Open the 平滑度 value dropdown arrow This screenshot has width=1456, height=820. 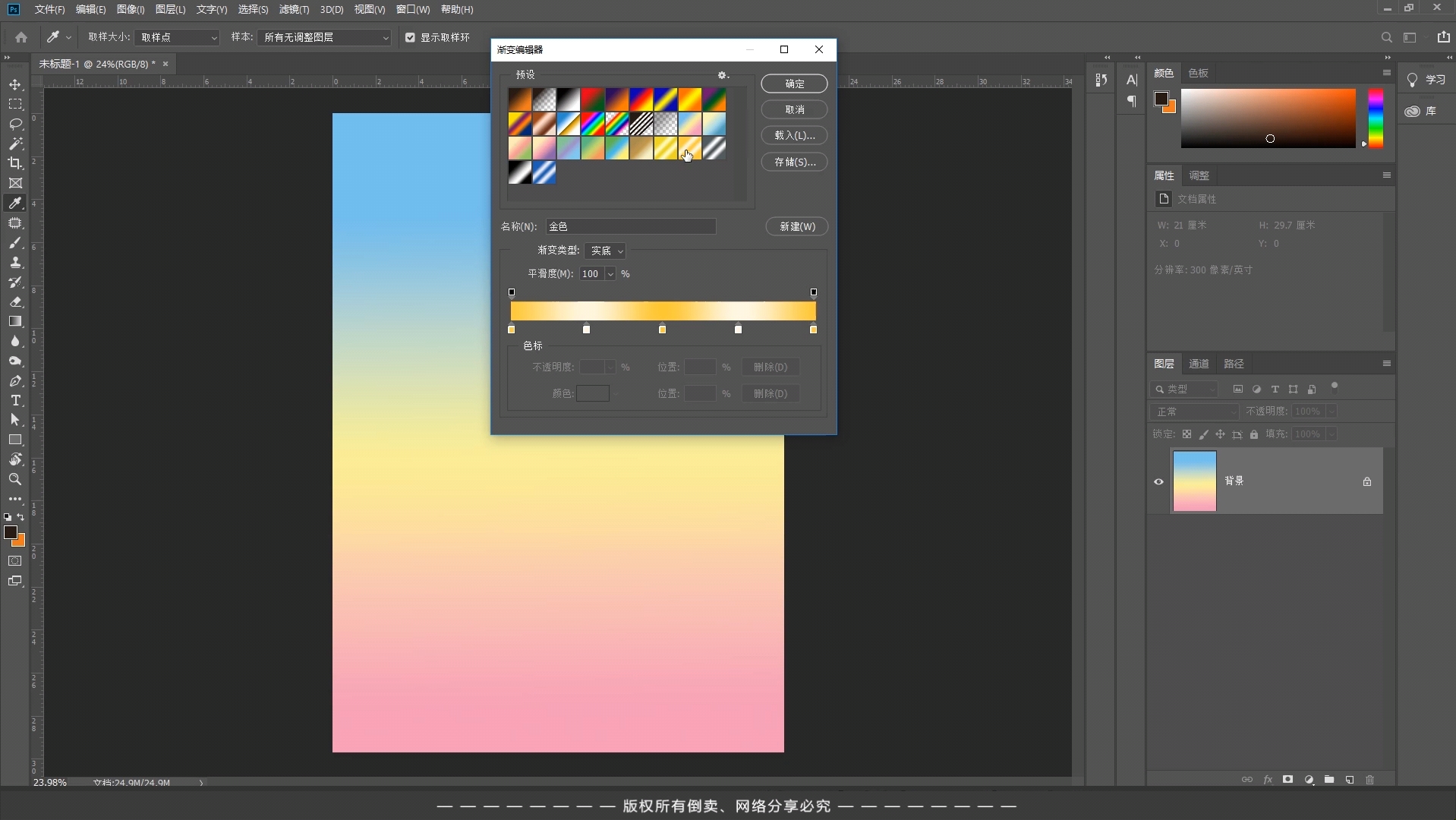click(610, 274)
